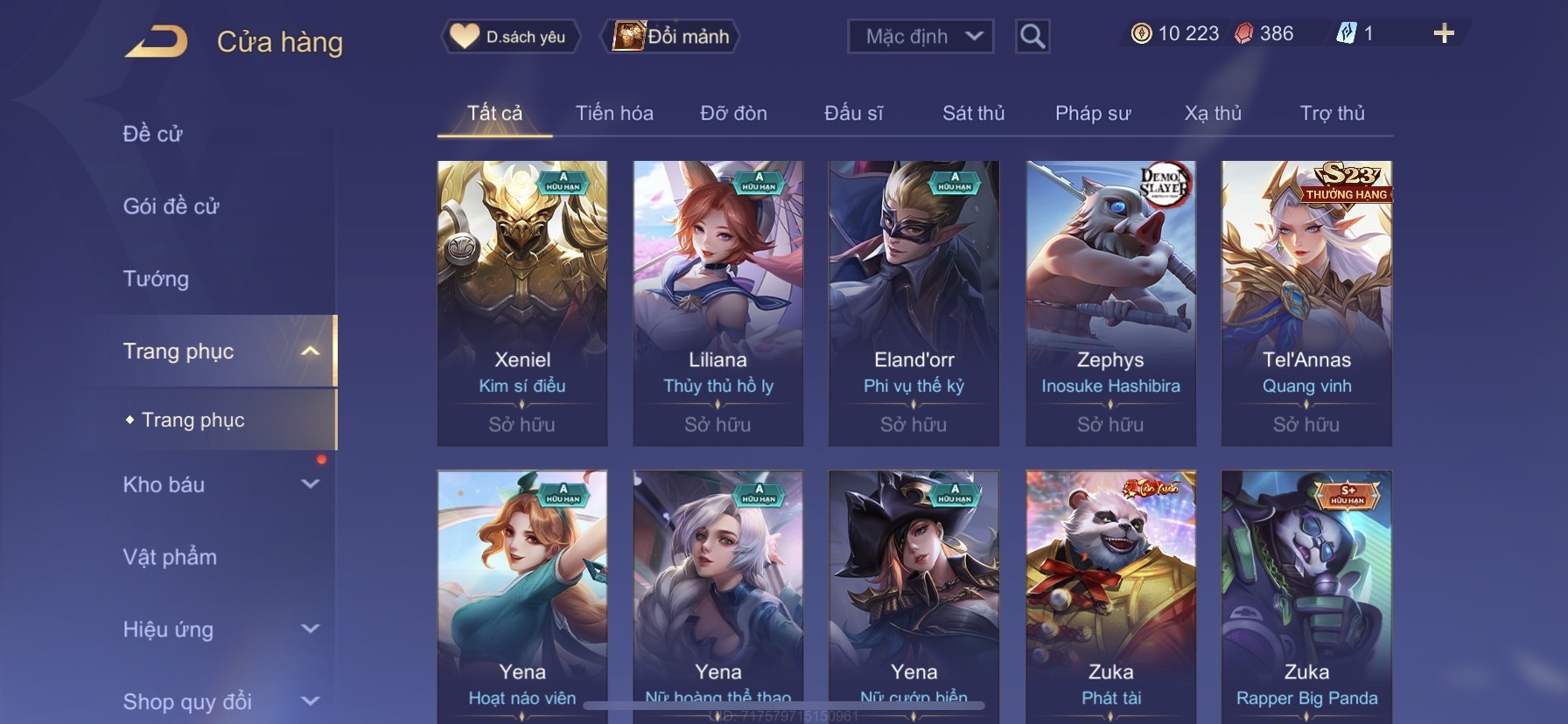Image resolution: width=1568 pixels, height=724 pixels.
Task: Open the Mặc định sort dropdown
Action: (920, 37)
